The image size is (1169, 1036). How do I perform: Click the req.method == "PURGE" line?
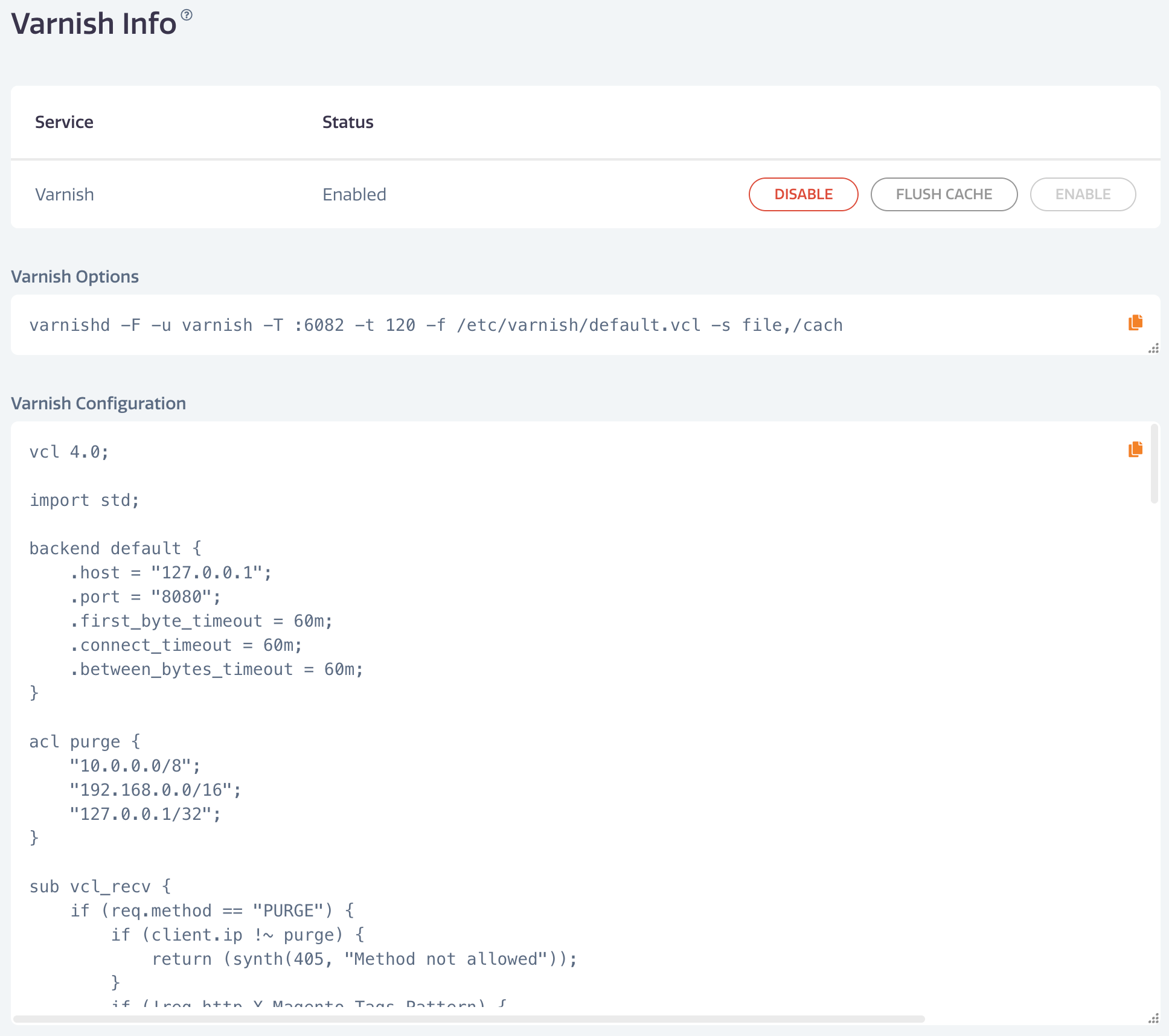pos(212,911)
